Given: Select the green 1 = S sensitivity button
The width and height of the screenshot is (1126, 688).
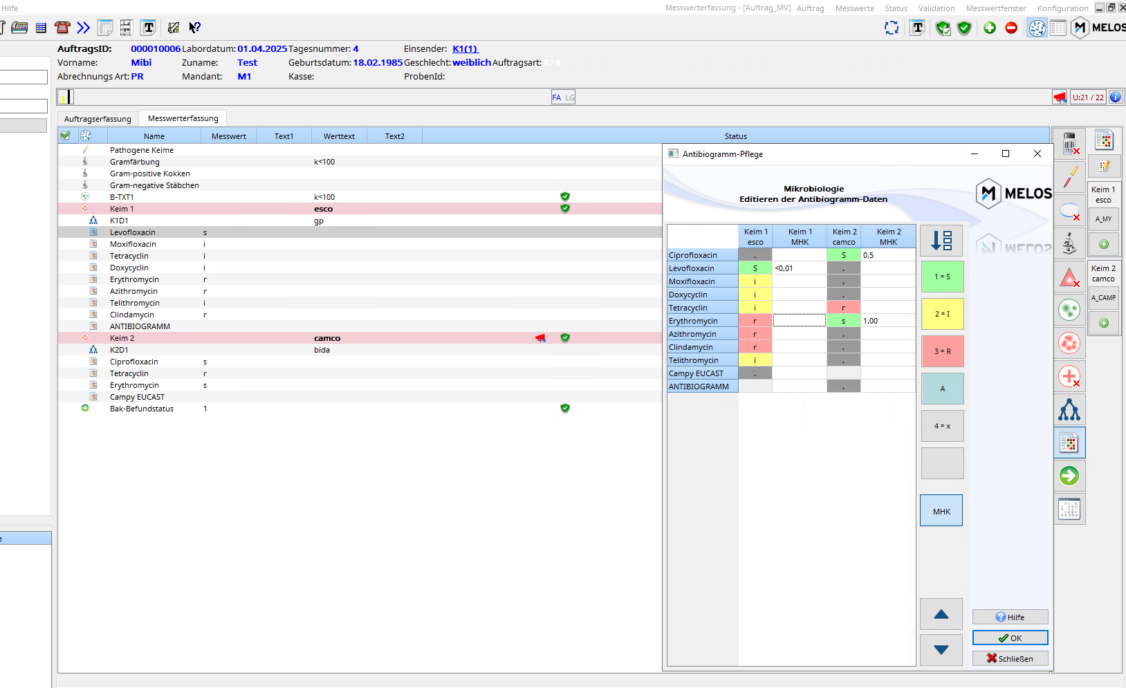Looking at the screenshot, I should (x=941, y=276).
